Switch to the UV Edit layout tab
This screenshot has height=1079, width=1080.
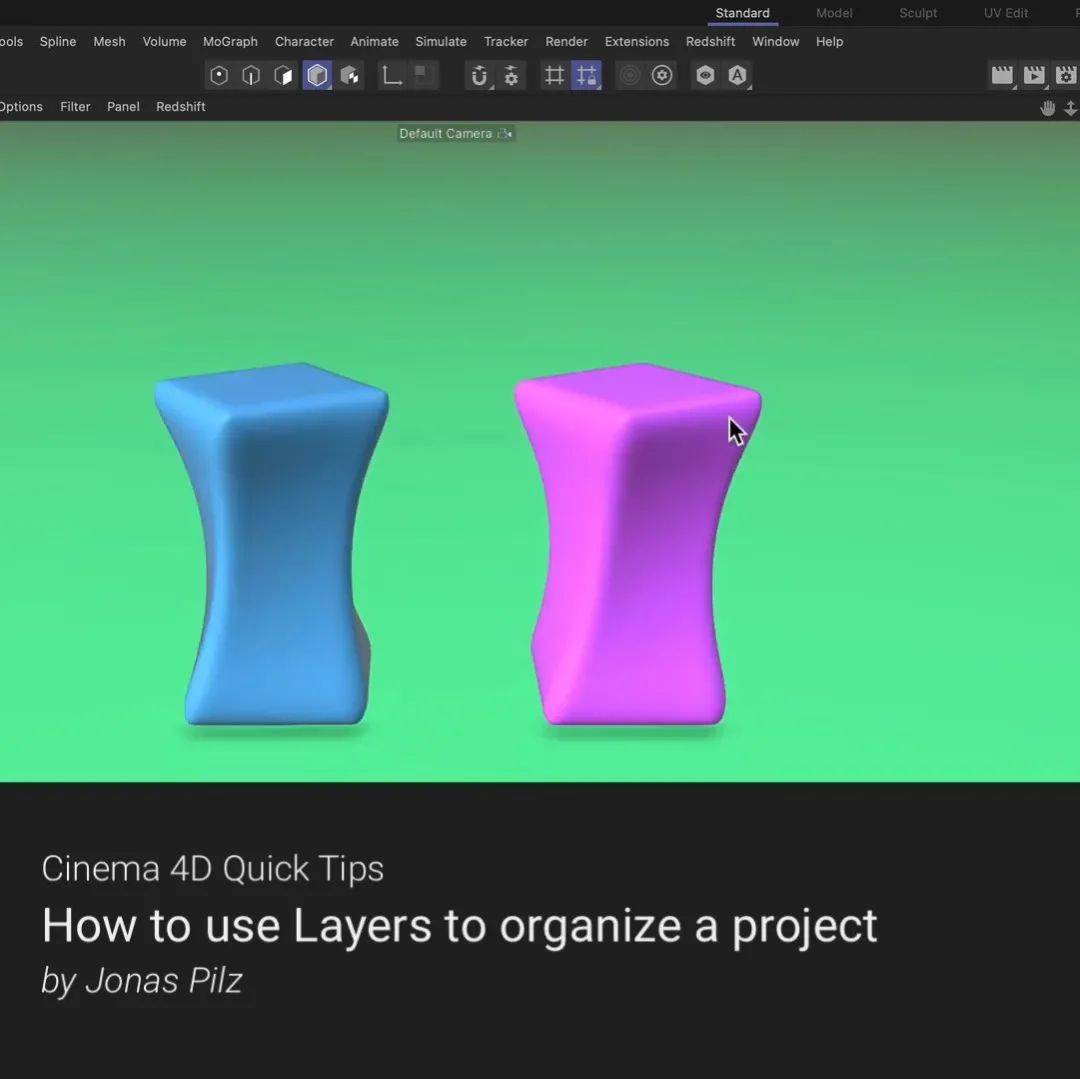pyautogui.click(x=1006, y=13)
